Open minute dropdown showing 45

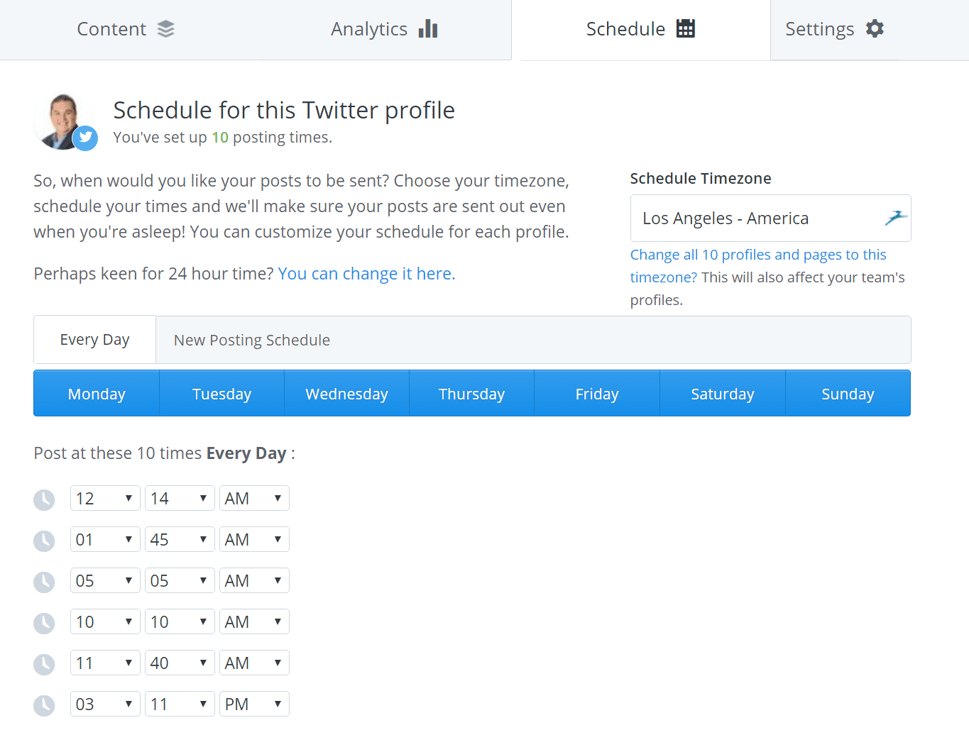coord(180,540)
